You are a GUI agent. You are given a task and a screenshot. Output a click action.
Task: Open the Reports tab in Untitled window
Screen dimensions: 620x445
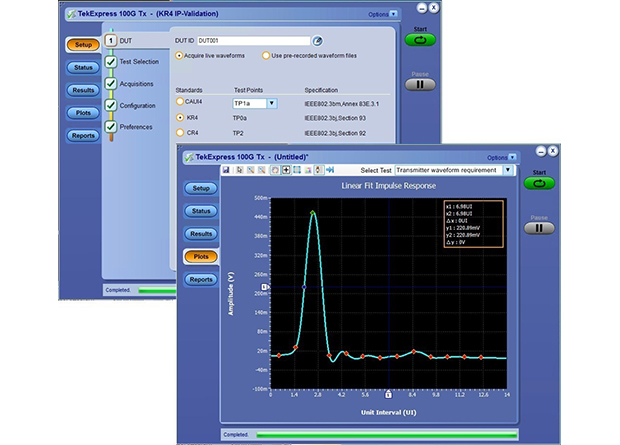click(201, 280)
